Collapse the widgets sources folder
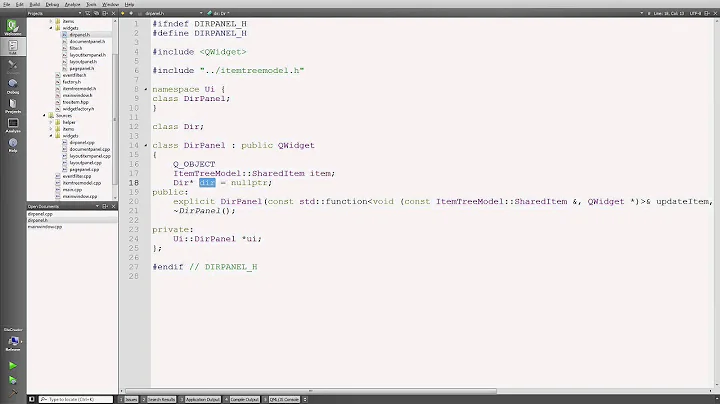Image resolution: width=720 pixels, height=404 pixels. point(51,136)
